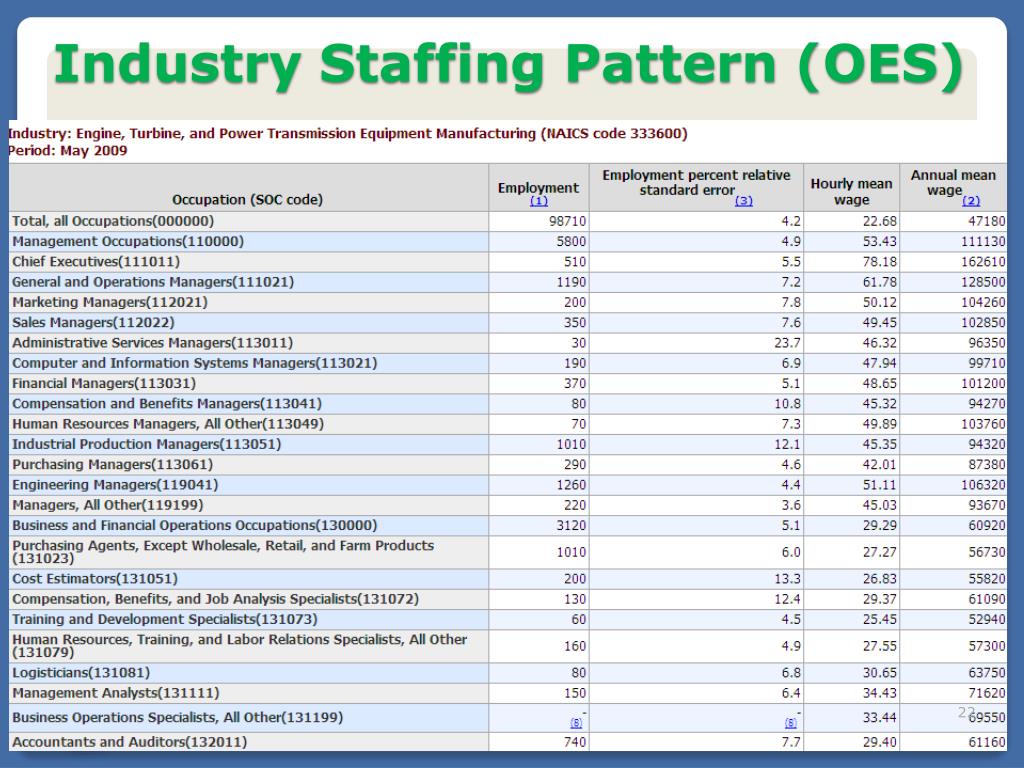Select row 'Compensation, Benefits, and Job Analysis Specialists(131072)'

pyautogui.click(x=507, y=599)
